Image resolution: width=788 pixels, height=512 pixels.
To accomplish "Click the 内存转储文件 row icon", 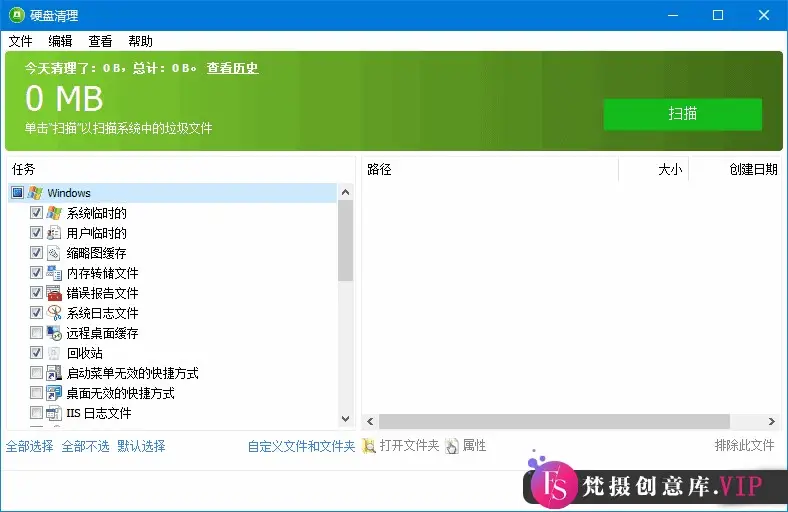I will [54, 273].
